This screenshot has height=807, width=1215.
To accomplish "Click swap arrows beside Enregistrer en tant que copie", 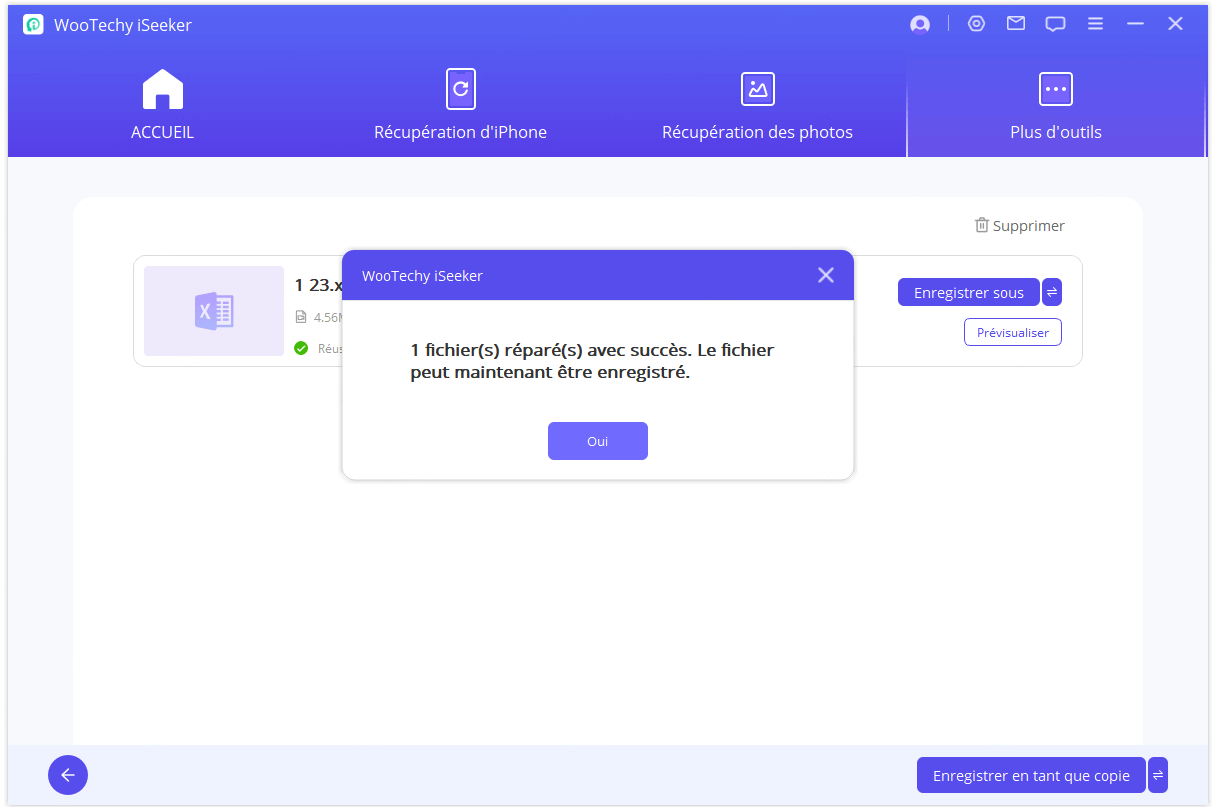I will coord(1158,775).
